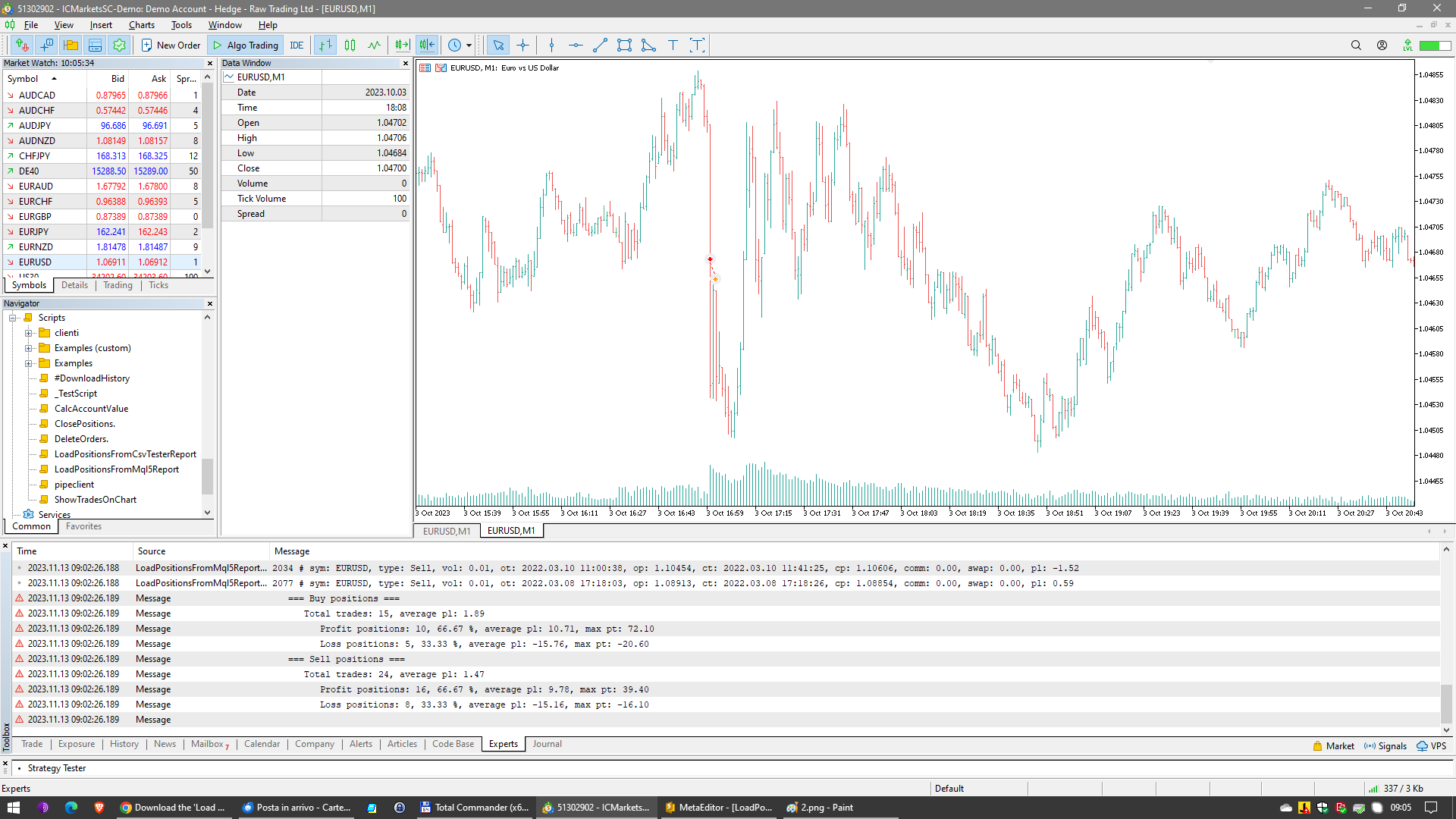Draw a trendline with the toolbar tool
Viewport: 1456px width, 819px height.
(x=600, y=45)
